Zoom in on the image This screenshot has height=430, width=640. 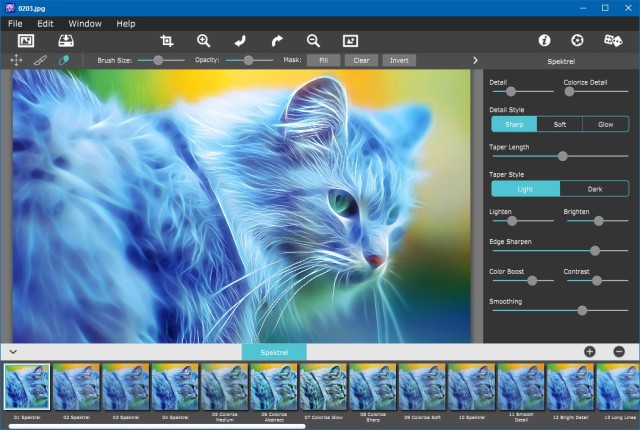(203, 41)
